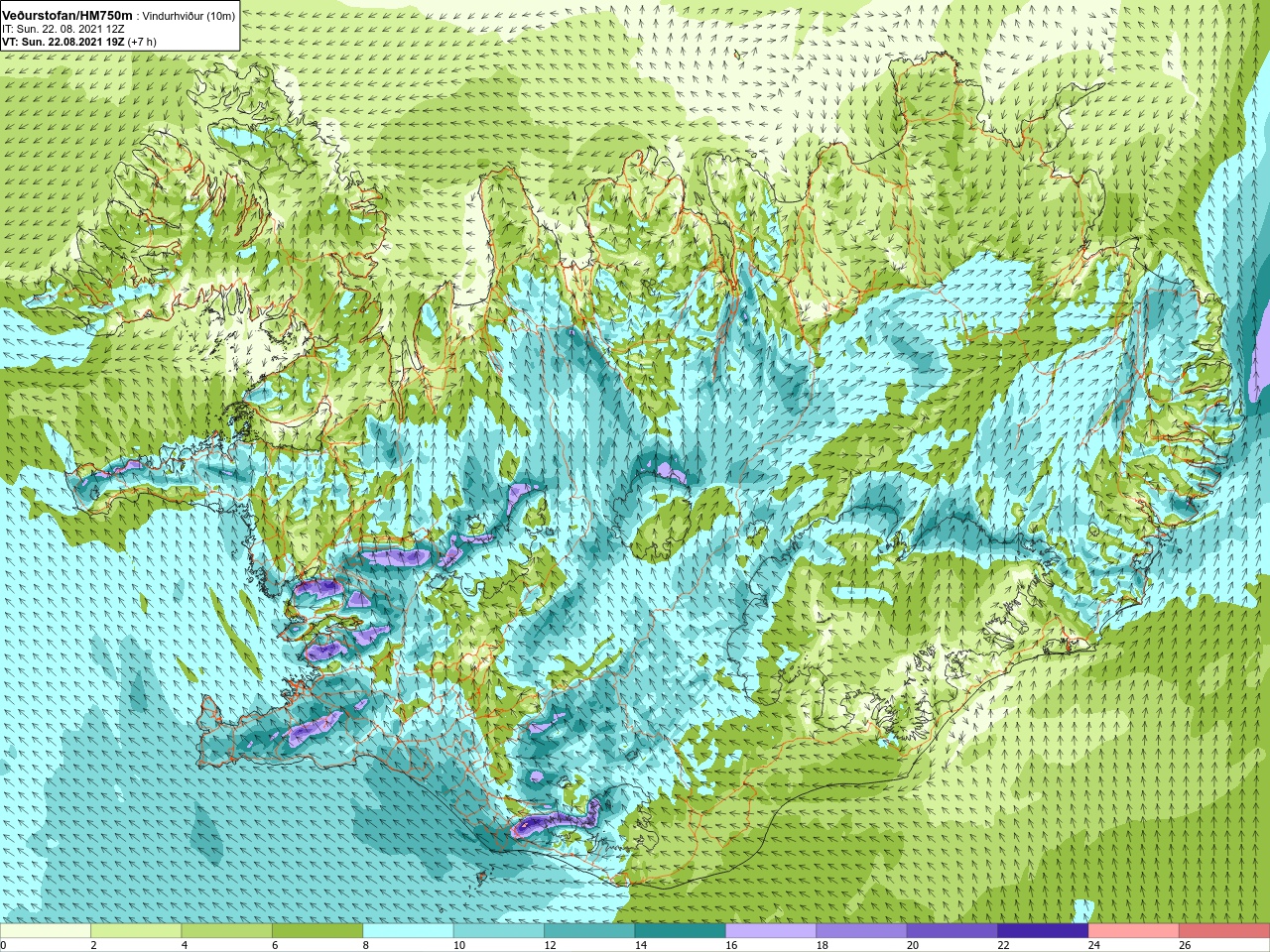Select the light lime 2–4 legend swatch
This screenshot has width=1270, height=952.
pos(136,931)
